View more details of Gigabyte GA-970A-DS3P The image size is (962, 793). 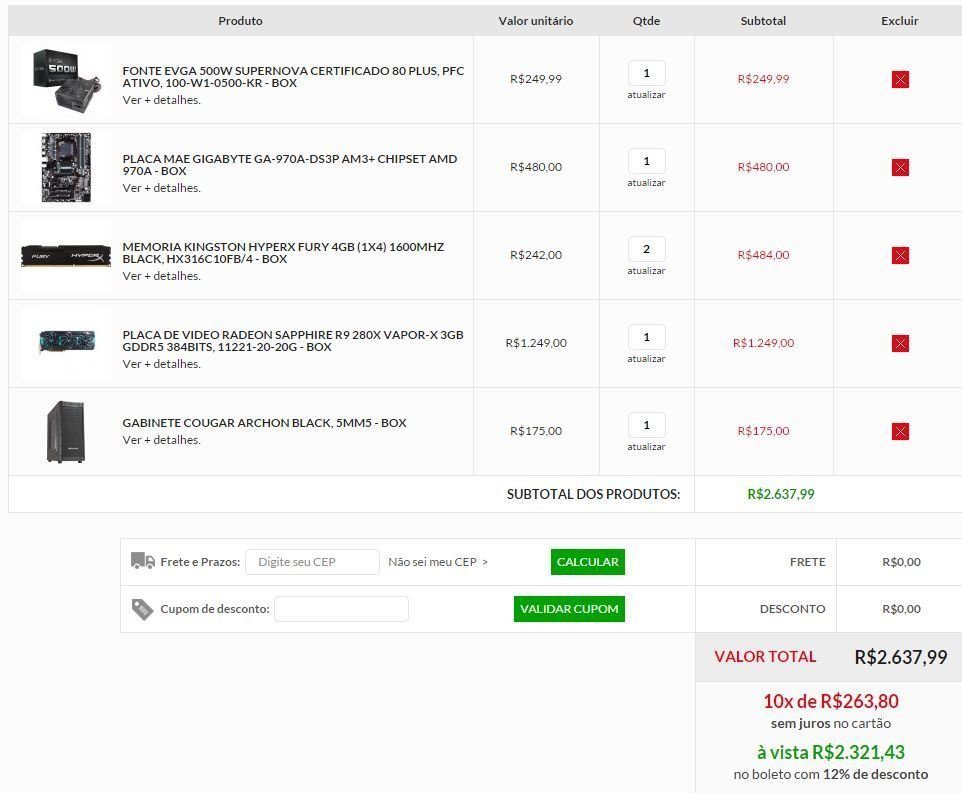pos(161,188)
